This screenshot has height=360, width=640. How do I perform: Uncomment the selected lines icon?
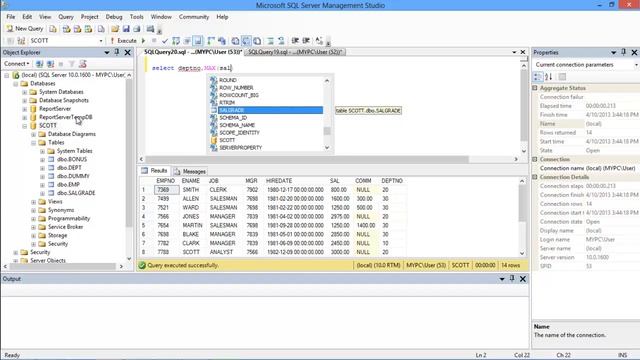(x=281, y=40)
